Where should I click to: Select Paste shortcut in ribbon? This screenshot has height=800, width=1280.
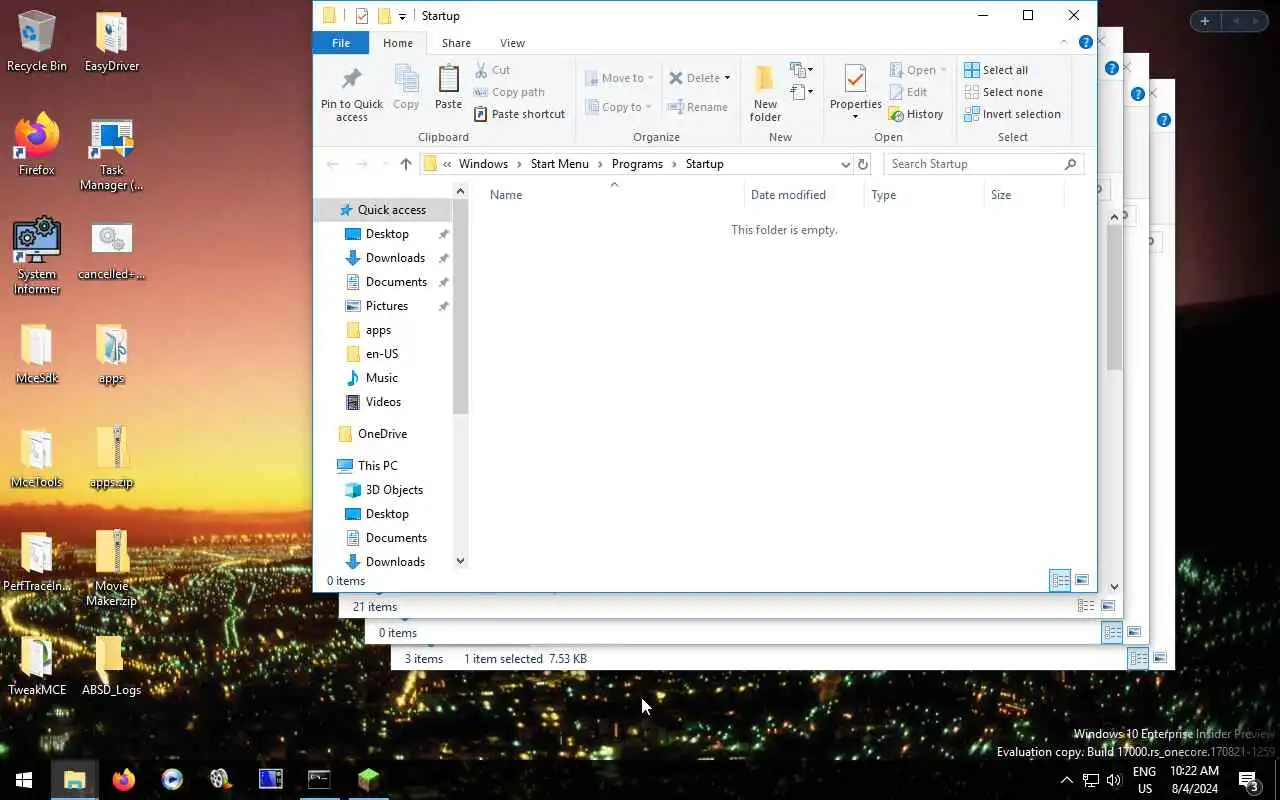519,114
